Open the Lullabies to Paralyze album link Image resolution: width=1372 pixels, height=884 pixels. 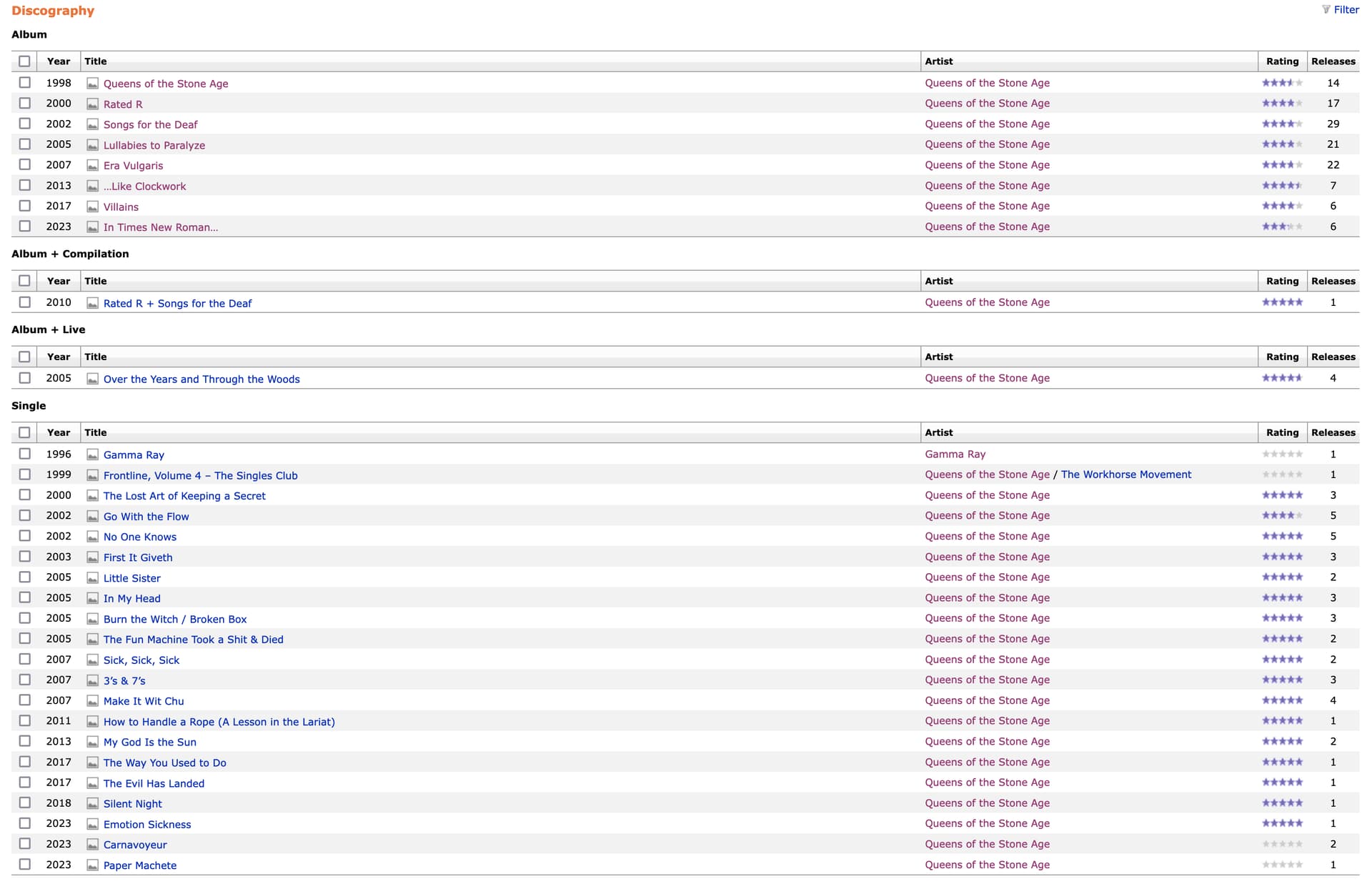154,145
